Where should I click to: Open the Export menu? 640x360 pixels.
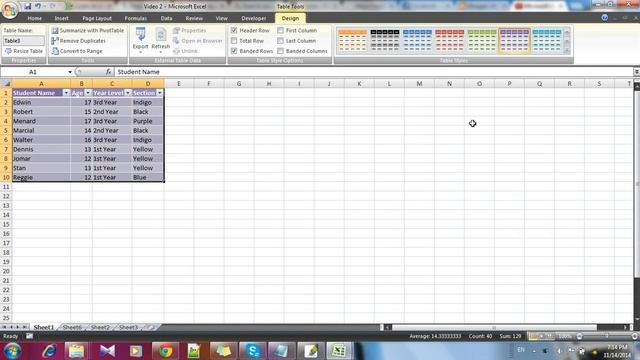click(x=140, y=41)
